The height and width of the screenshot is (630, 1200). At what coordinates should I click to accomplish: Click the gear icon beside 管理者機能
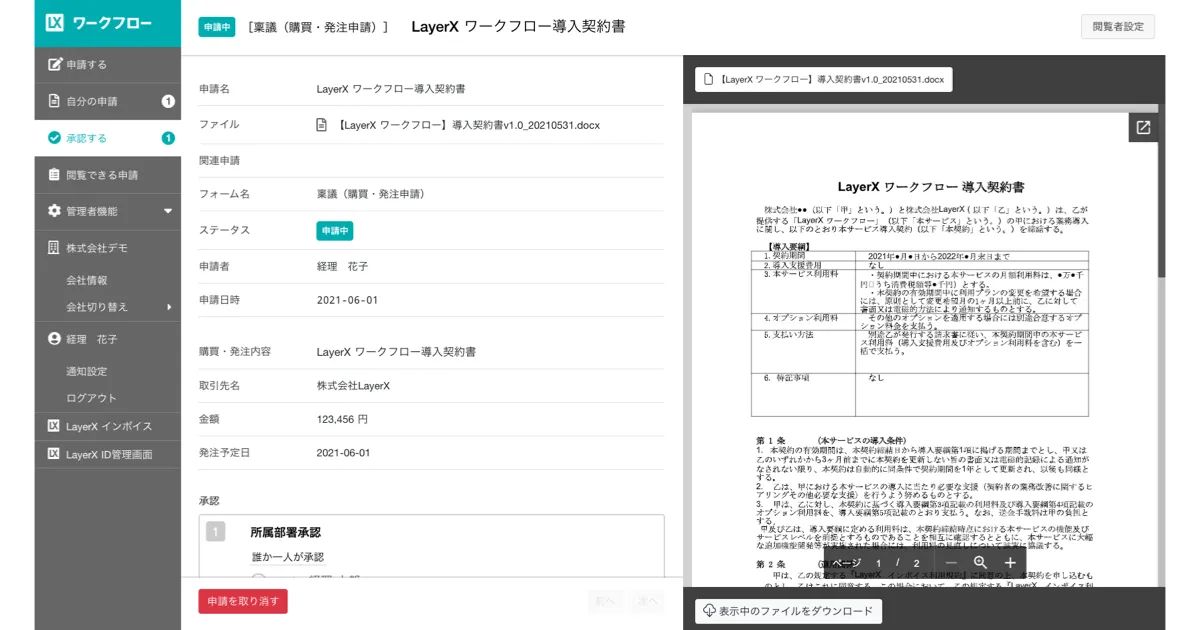[55, 211]
